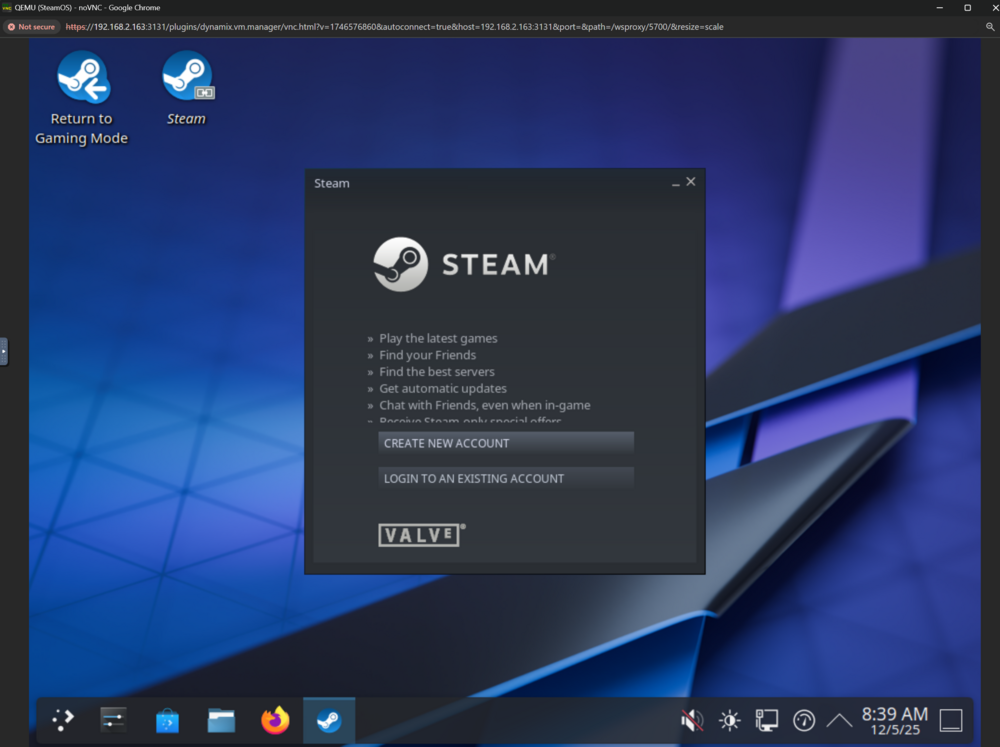Click 'Chat with Friends, even when in-game' text
1000x747 pixels.
485,405
